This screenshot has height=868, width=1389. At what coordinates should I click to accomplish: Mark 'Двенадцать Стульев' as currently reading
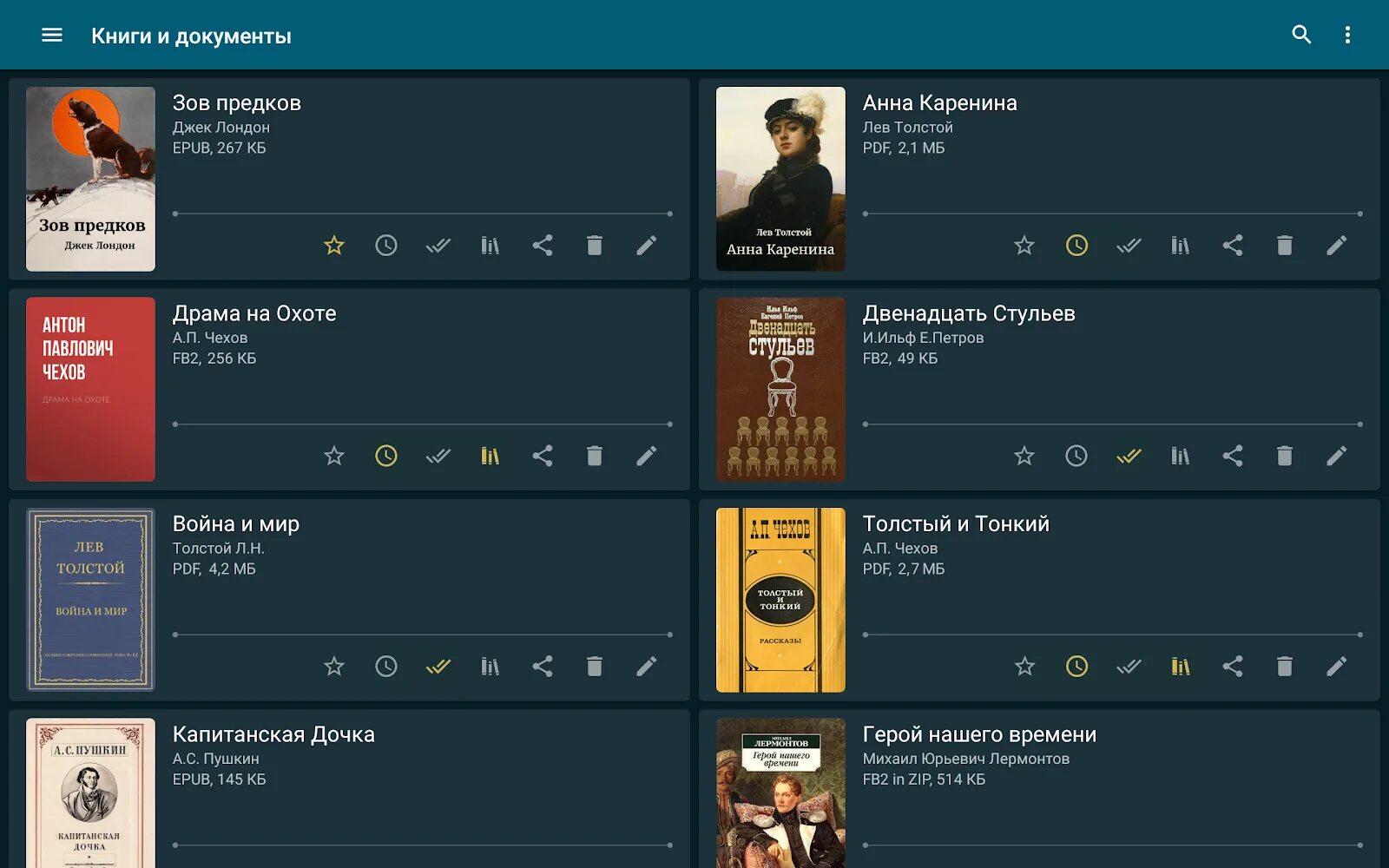pos(1076,456)
